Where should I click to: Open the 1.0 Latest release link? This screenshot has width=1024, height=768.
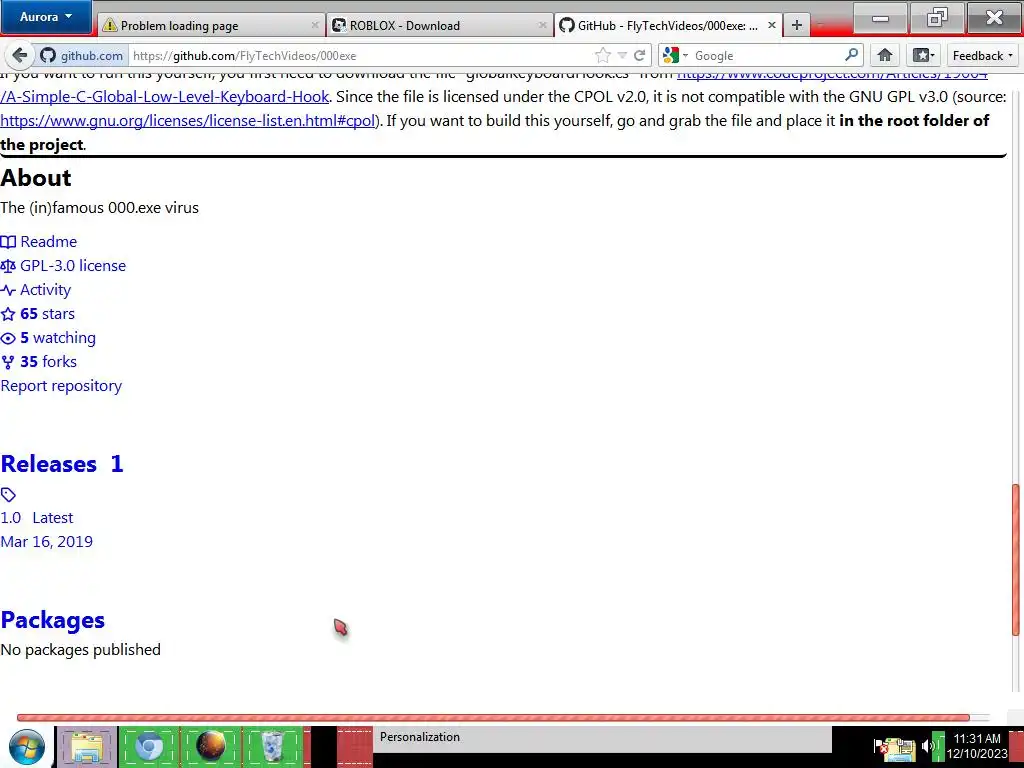(37, 518)
